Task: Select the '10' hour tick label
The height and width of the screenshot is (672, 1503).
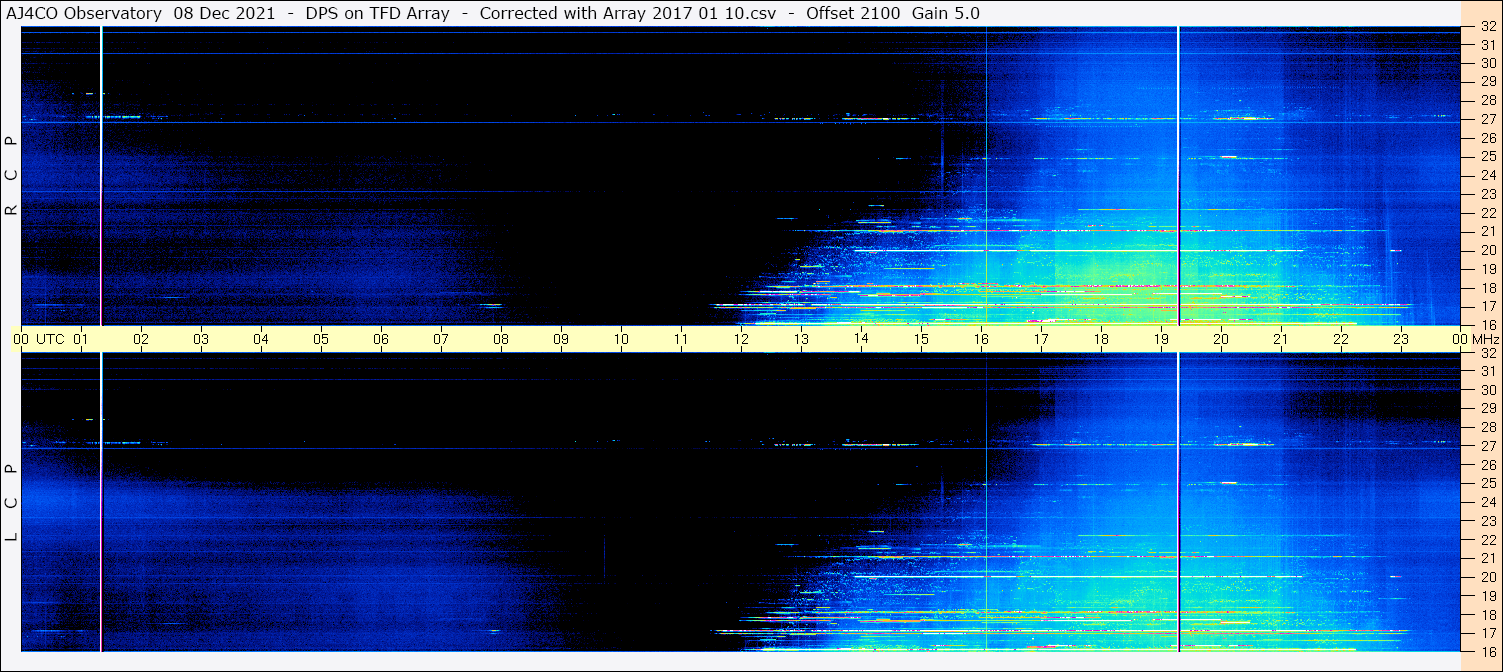Action: point(621,339)
